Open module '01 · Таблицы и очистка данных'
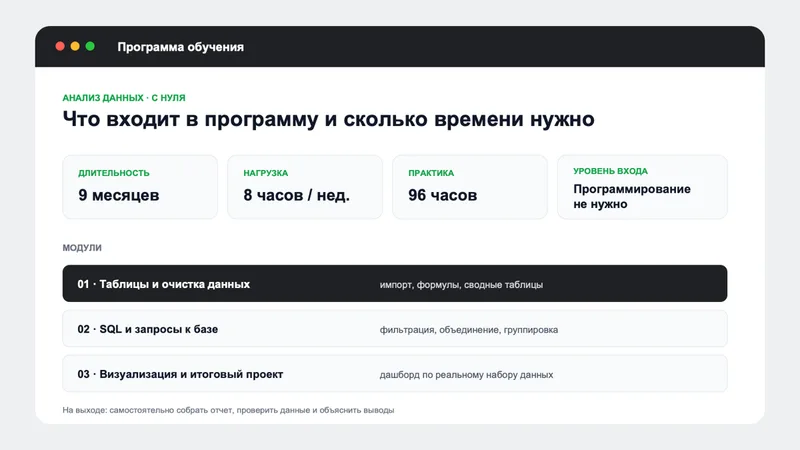This screenshot has height=450, width=800. [x=395, y=283]
